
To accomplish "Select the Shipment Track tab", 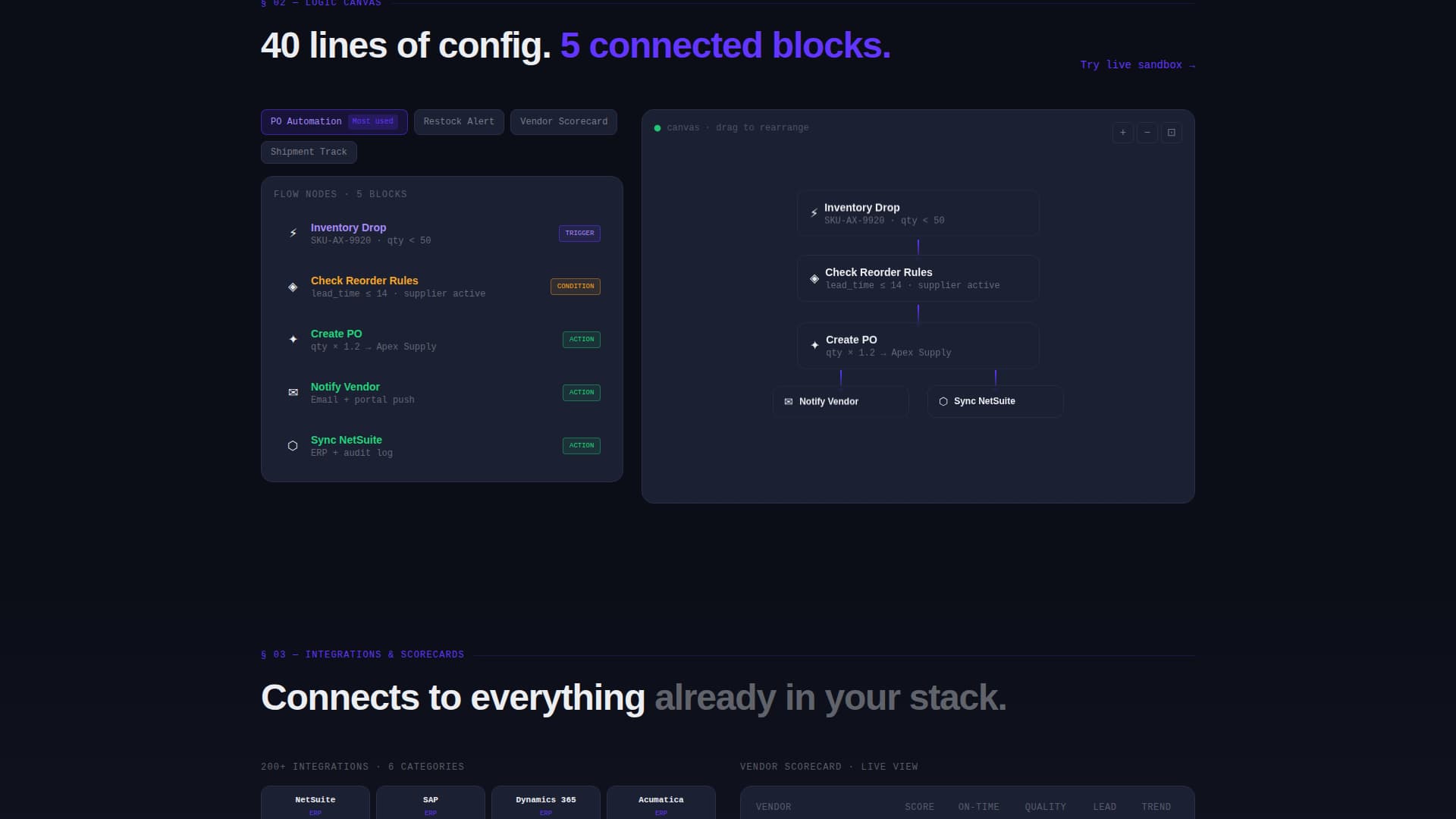I will tap(309, 152).
